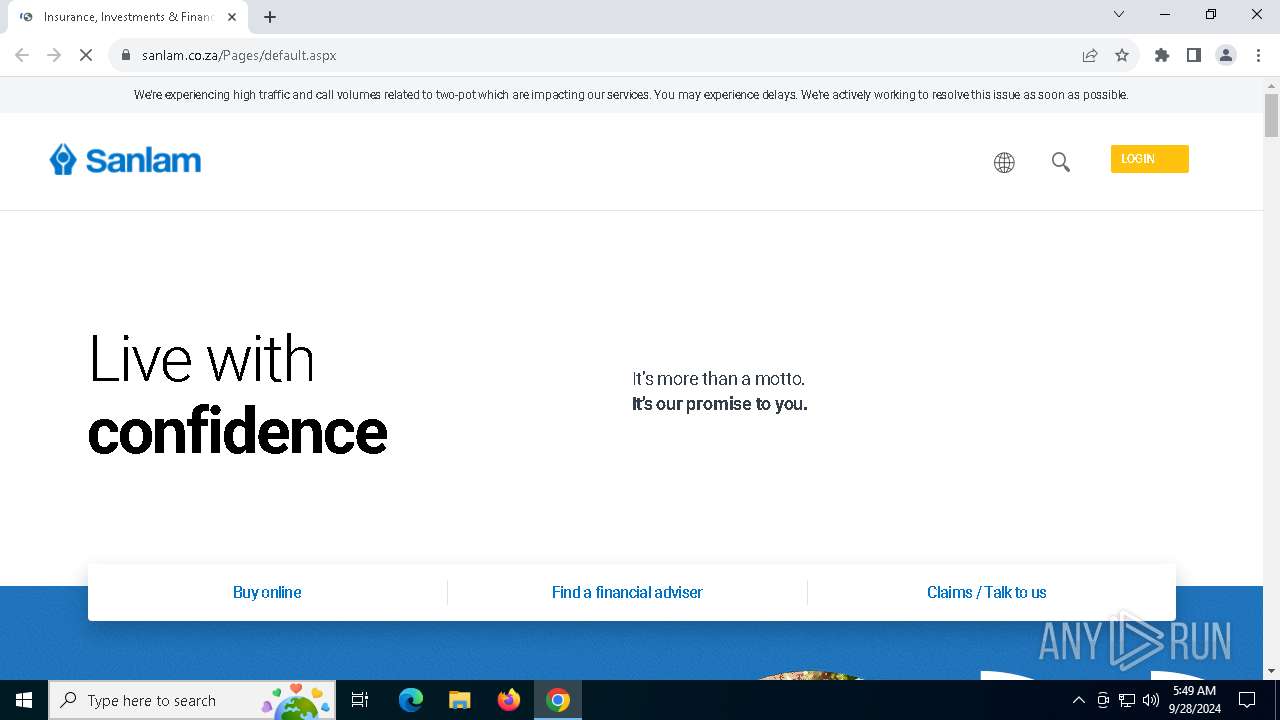This screenshot has height=720, width=1280.
Task: Click the high traffic notice banner text
Action: tap(631, 95)
